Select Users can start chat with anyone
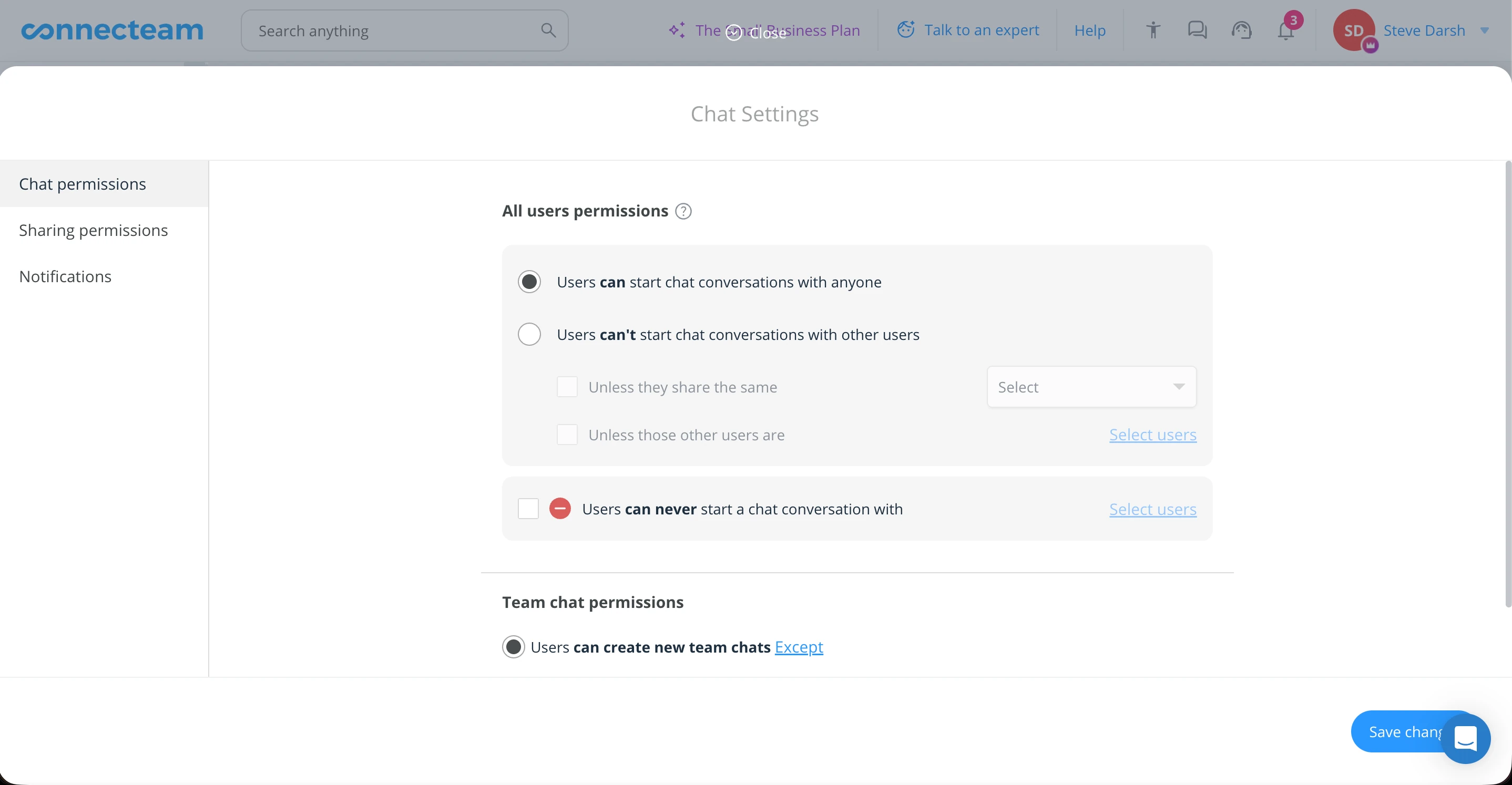This screenshot has width=1512, height=785. pyautogui.click(x=529, y=282)
